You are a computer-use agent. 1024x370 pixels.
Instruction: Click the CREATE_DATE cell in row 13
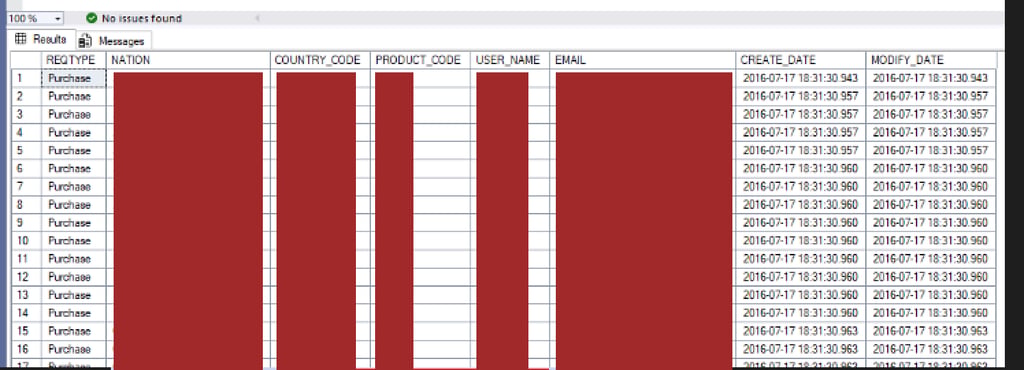[801, 295]
